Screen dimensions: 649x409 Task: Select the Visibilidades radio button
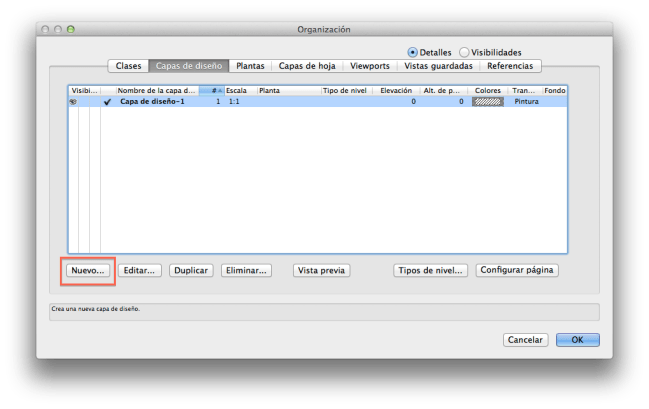464,52
